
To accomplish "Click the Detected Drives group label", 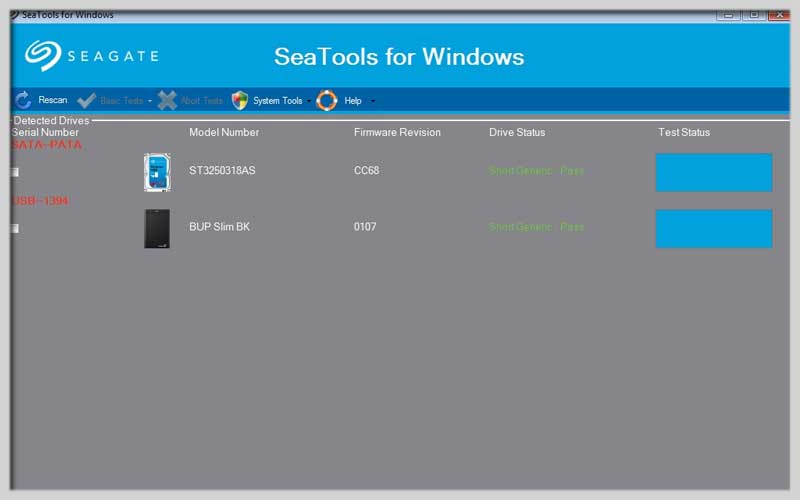I will click(x=52, y=120).
